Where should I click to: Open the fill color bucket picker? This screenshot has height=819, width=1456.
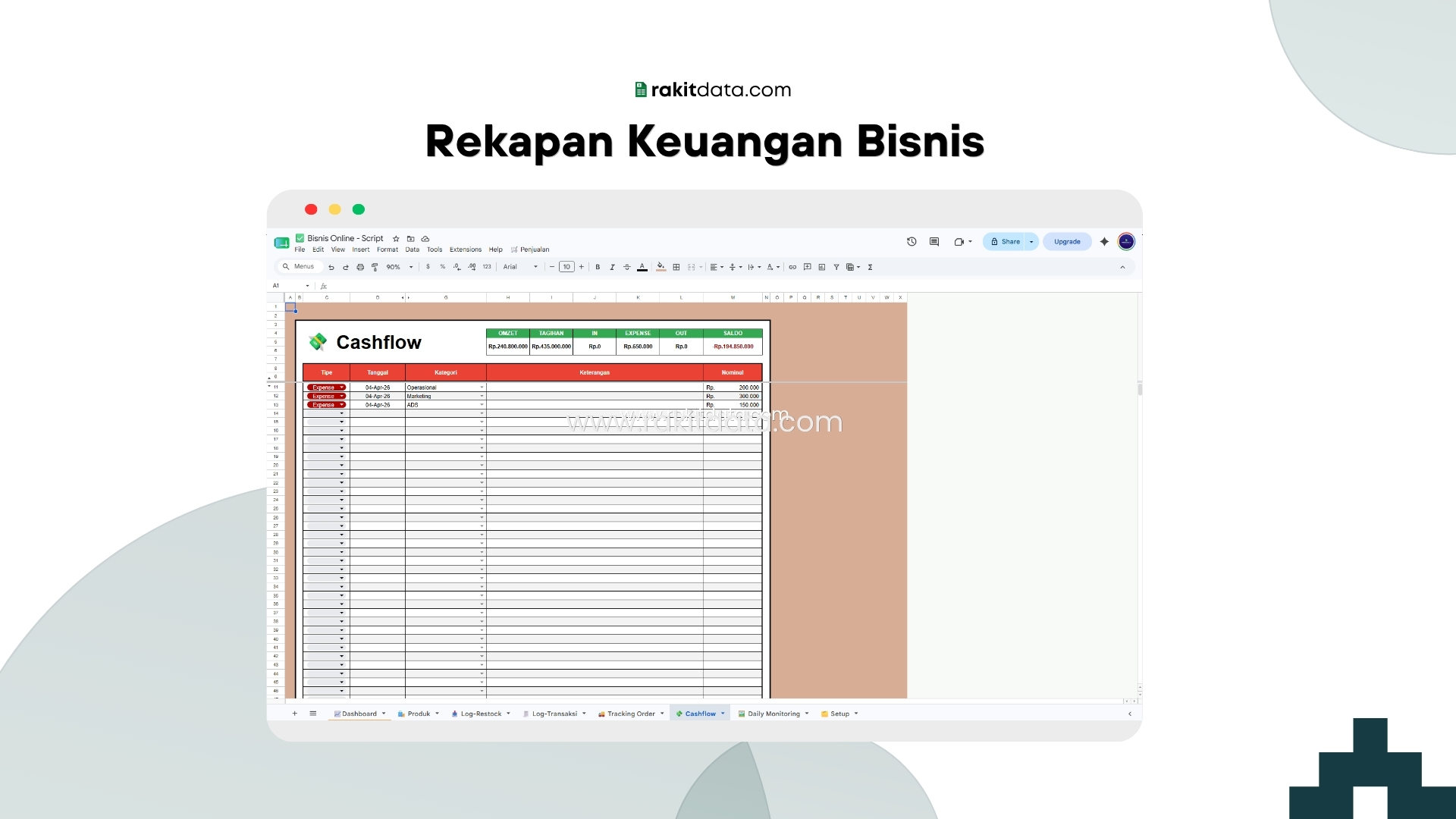pyautogui.click(x=661, y=267)
